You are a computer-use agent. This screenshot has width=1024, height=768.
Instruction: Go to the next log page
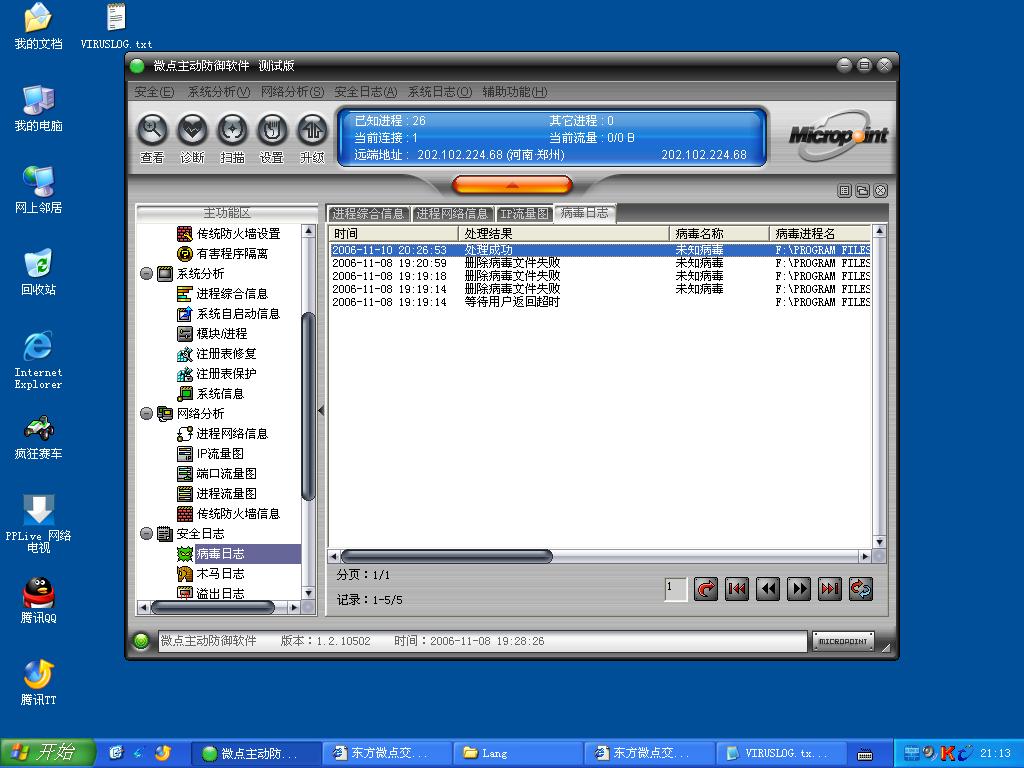point(799,589)
